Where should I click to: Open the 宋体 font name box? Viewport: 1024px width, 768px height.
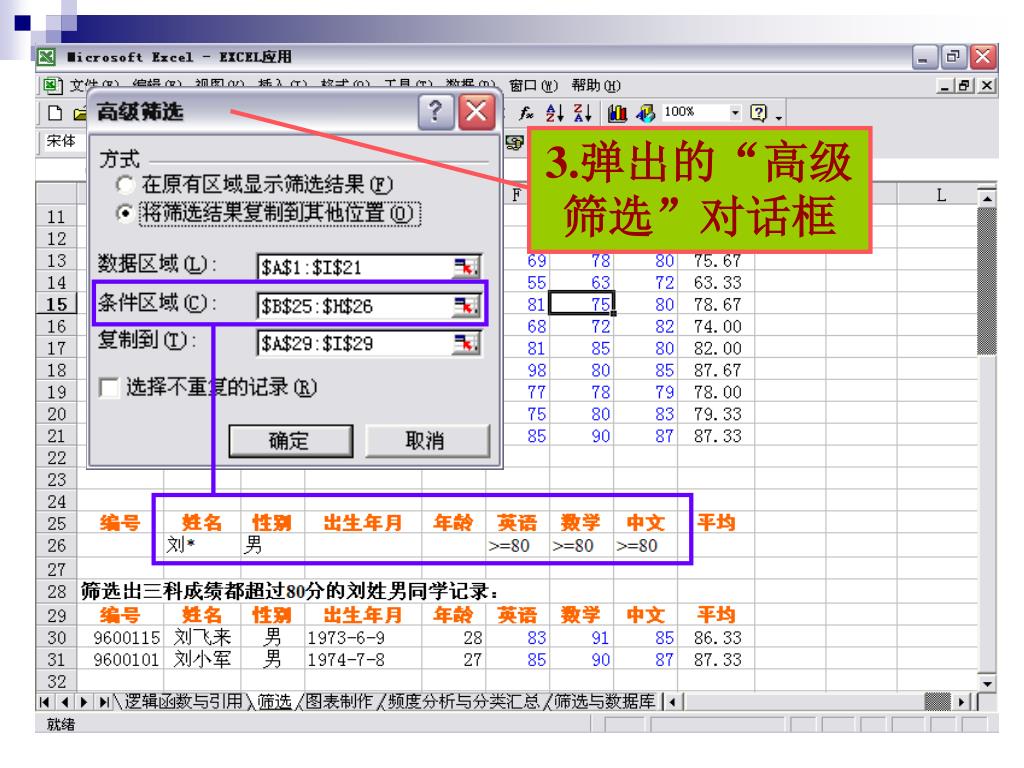pos(63,141)
